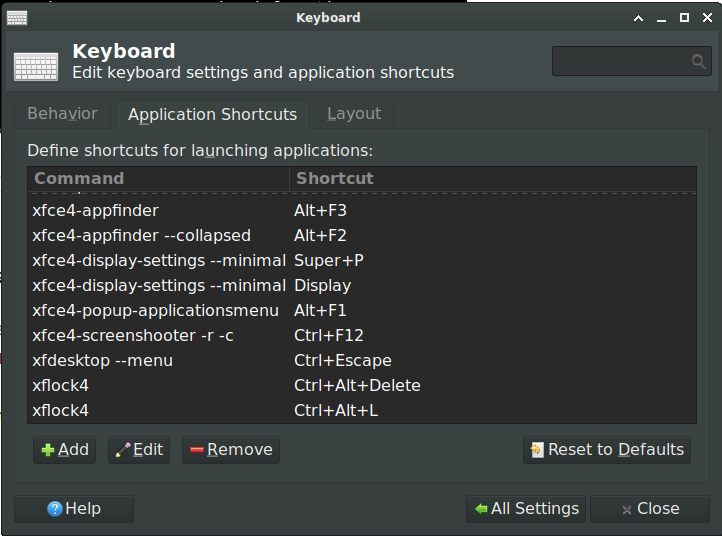
Task: Go back to All Settings
Action: click(x=526, y=509)
